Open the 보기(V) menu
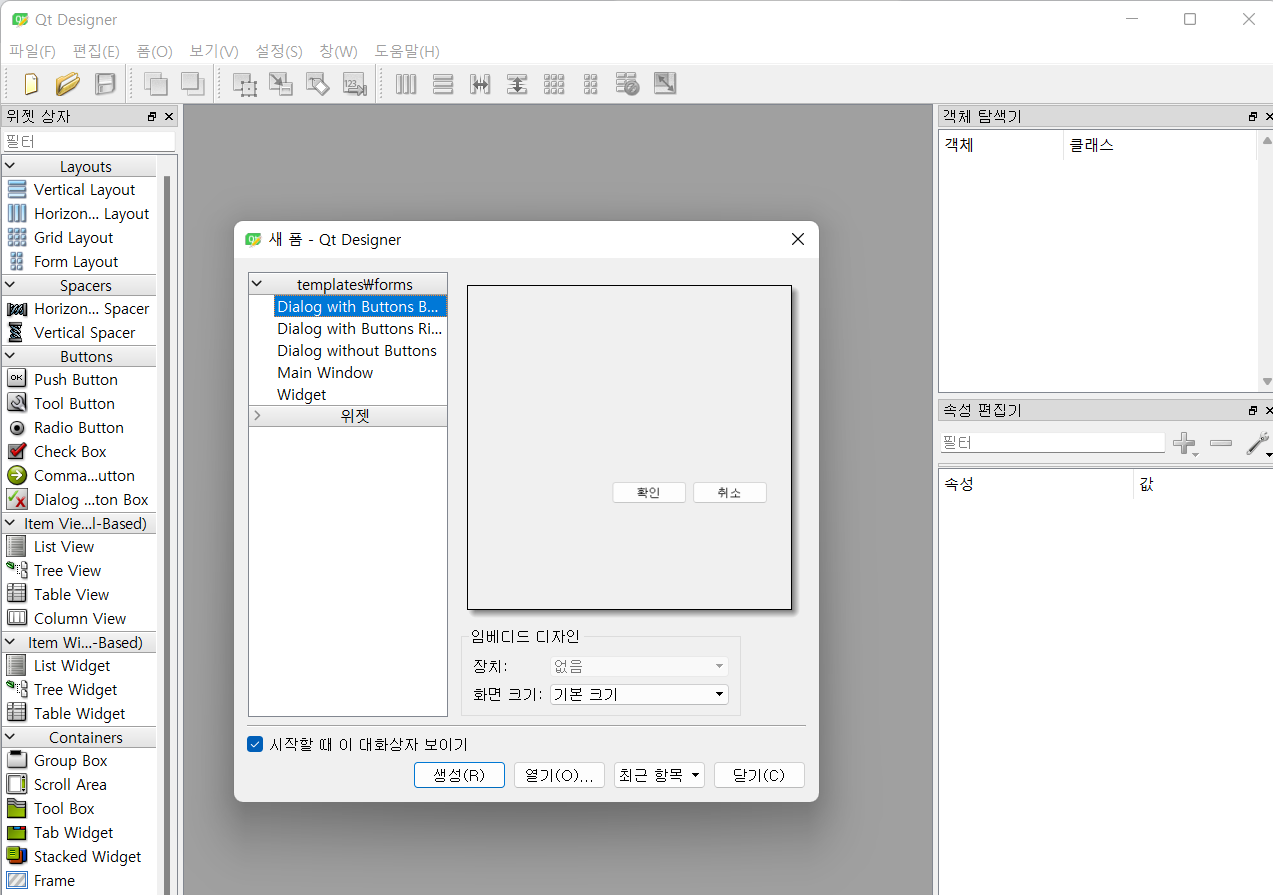The height and width of the screenshot is (895, 1273). point(214,51)
